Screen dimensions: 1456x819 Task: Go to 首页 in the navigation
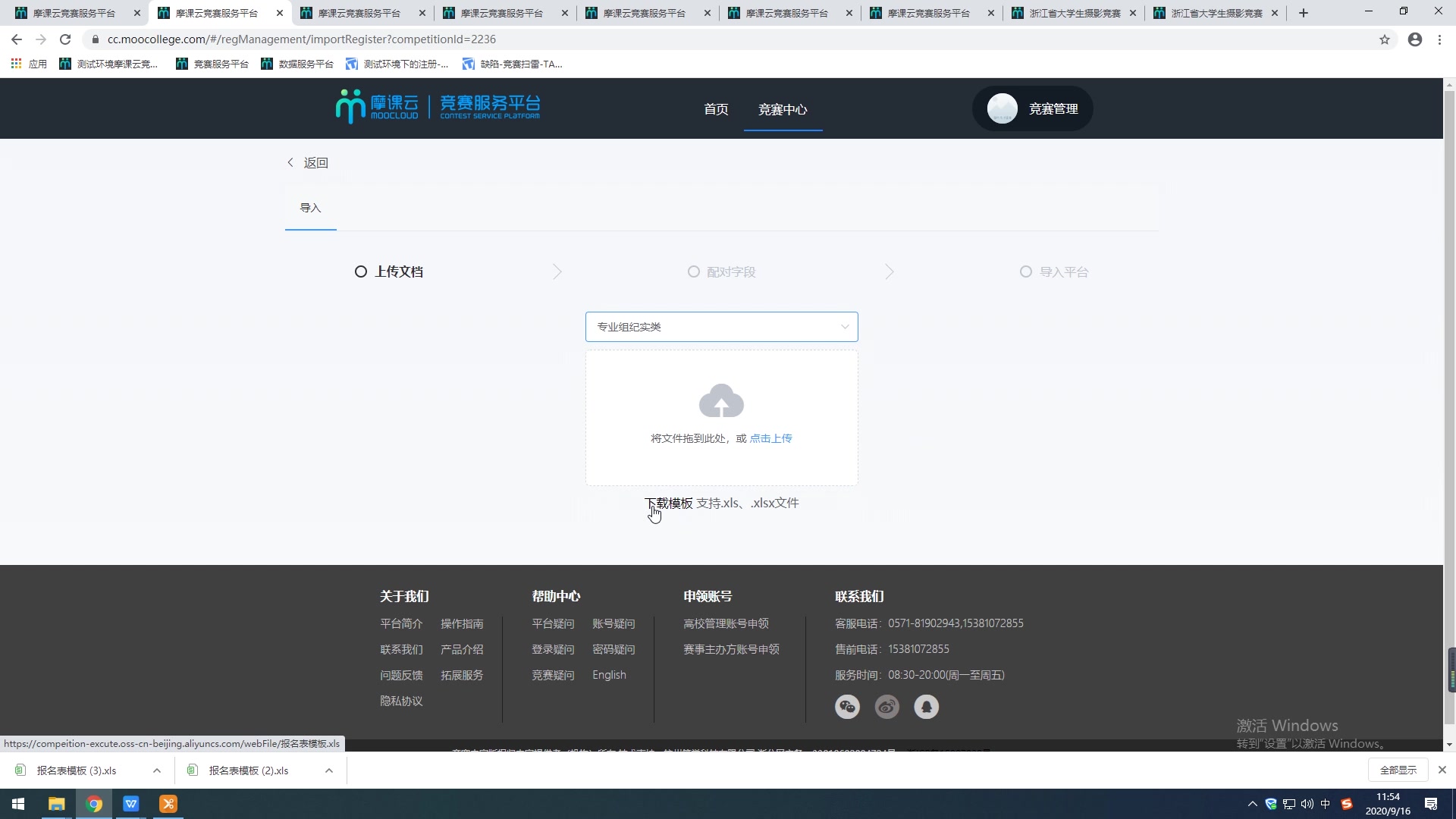(x=716, y=109)
